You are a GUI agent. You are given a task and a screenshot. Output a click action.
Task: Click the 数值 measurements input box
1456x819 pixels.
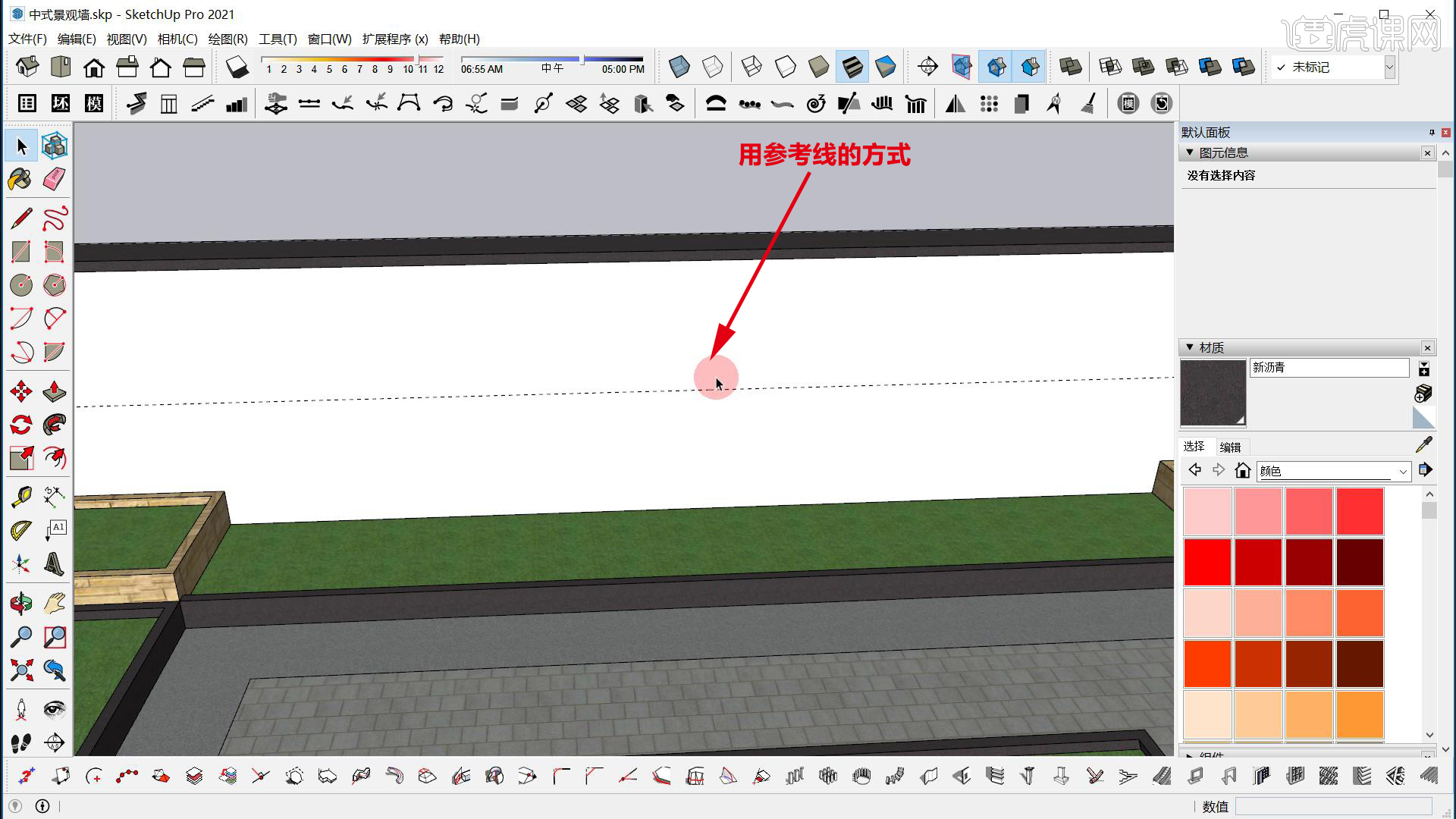1334,806
